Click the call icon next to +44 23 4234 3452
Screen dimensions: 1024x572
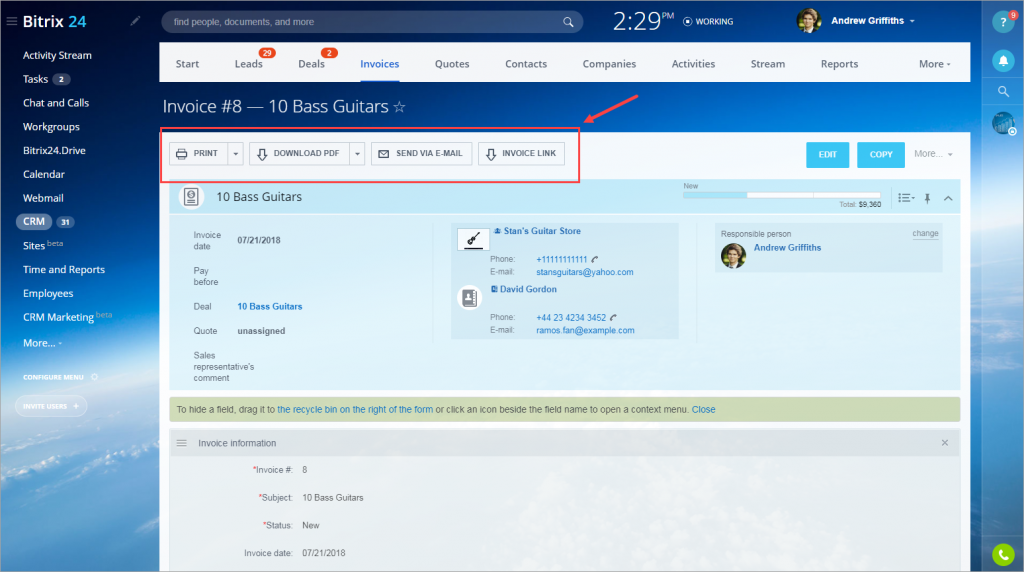[x=613, y=317]
